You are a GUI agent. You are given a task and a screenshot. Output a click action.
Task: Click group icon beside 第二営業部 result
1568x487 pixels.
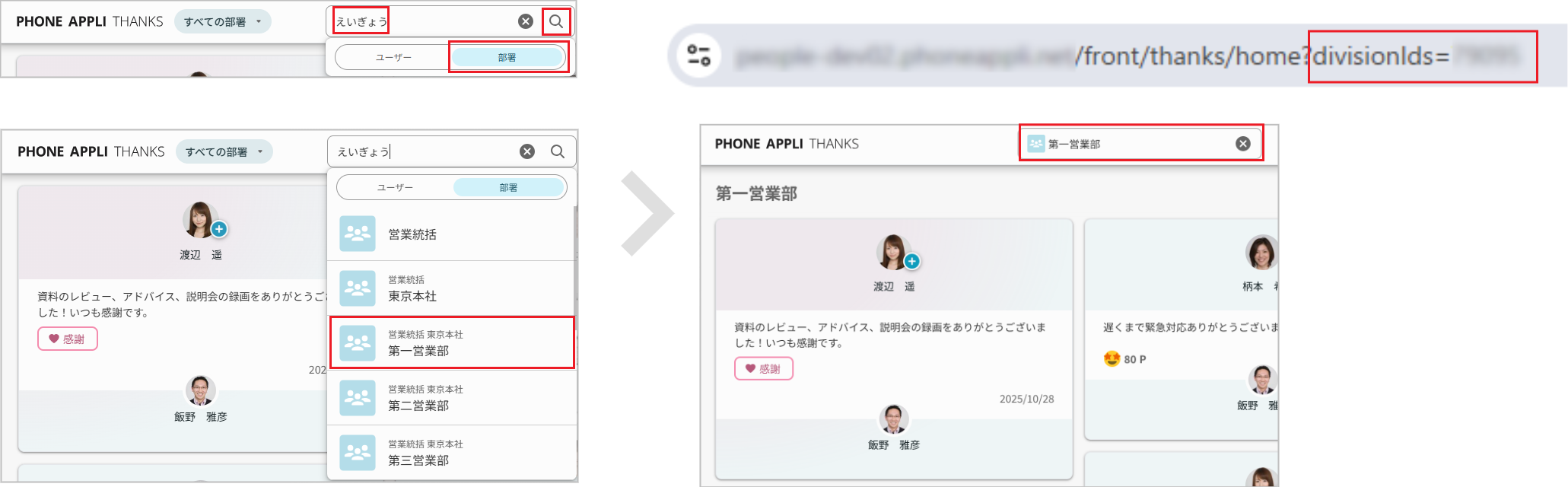358,398
